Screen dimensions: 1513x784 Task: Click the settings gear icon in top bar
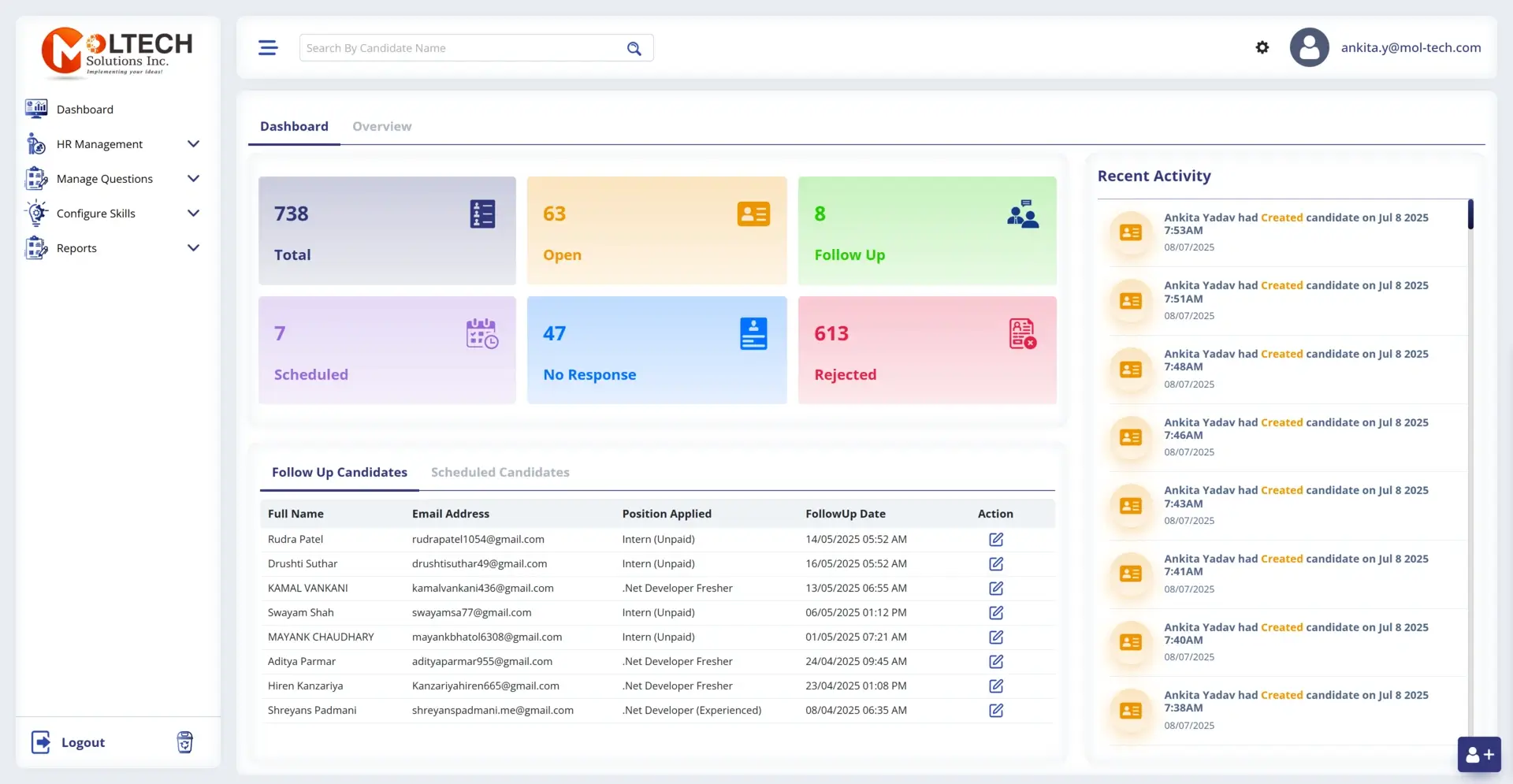pyautogui.click(x=1262, y=47)
